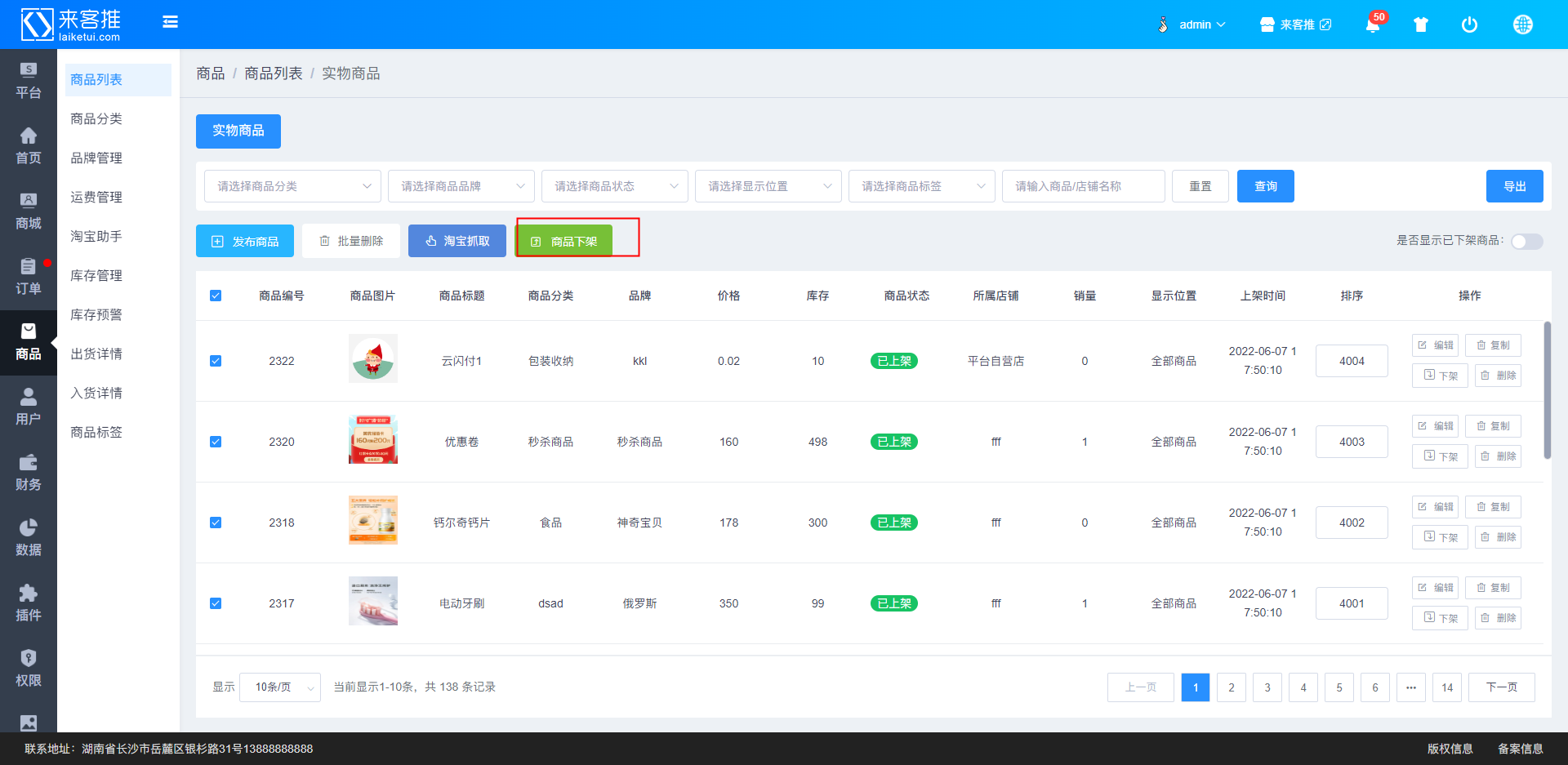Click 复制 for product 2317
This screenshot has height=765, width=1568.
pyautogui.click(x=1493, y=588)
